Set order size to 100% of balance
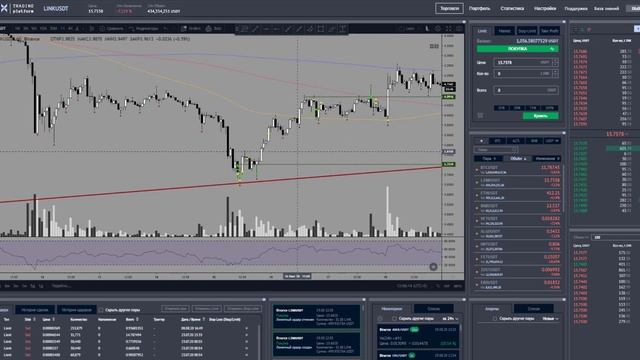The image size is (640, 360). pyautogui.click(x=549, y=108)
